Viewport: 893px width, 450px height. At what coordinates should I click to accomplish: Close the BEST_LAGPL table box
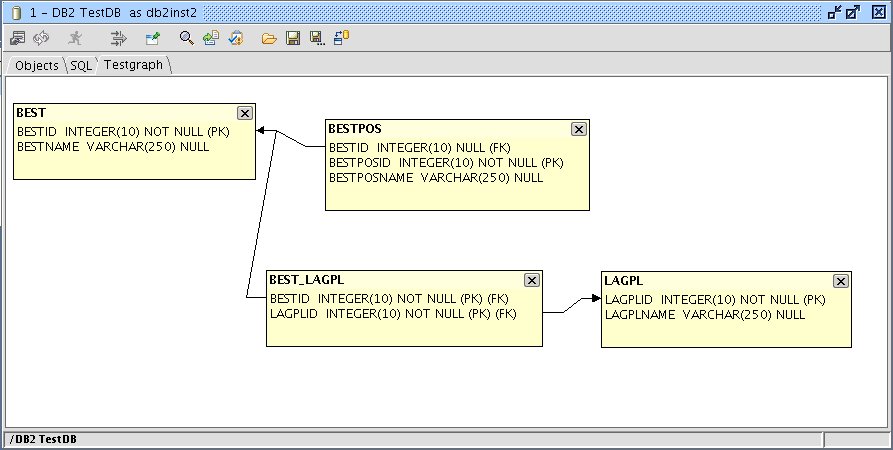click(531, 281)
